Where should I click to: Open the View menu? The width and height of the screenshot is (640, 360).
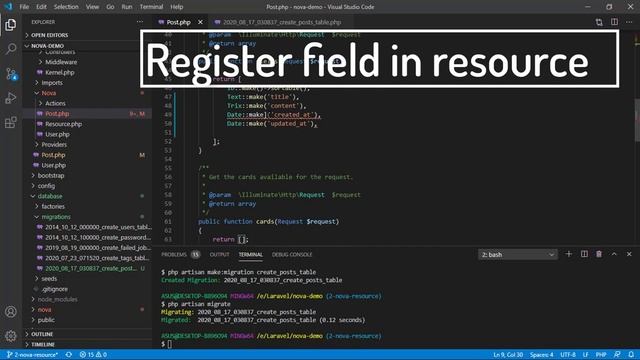pyautogui.click(x=92, y=7)
